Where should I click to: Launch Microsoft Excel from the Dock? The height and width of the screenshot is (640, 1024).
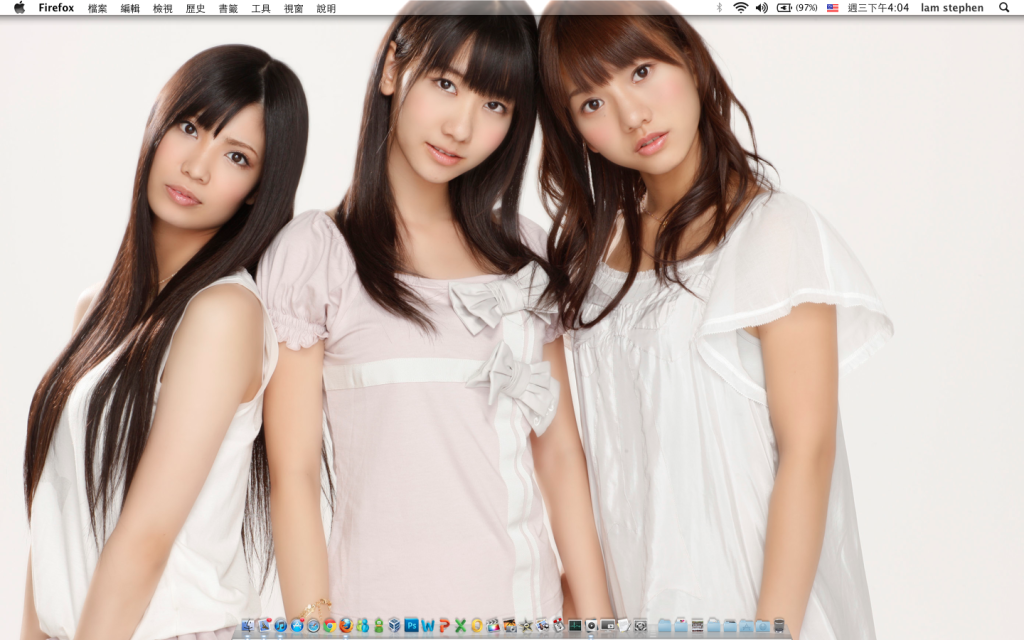point(460,626)
